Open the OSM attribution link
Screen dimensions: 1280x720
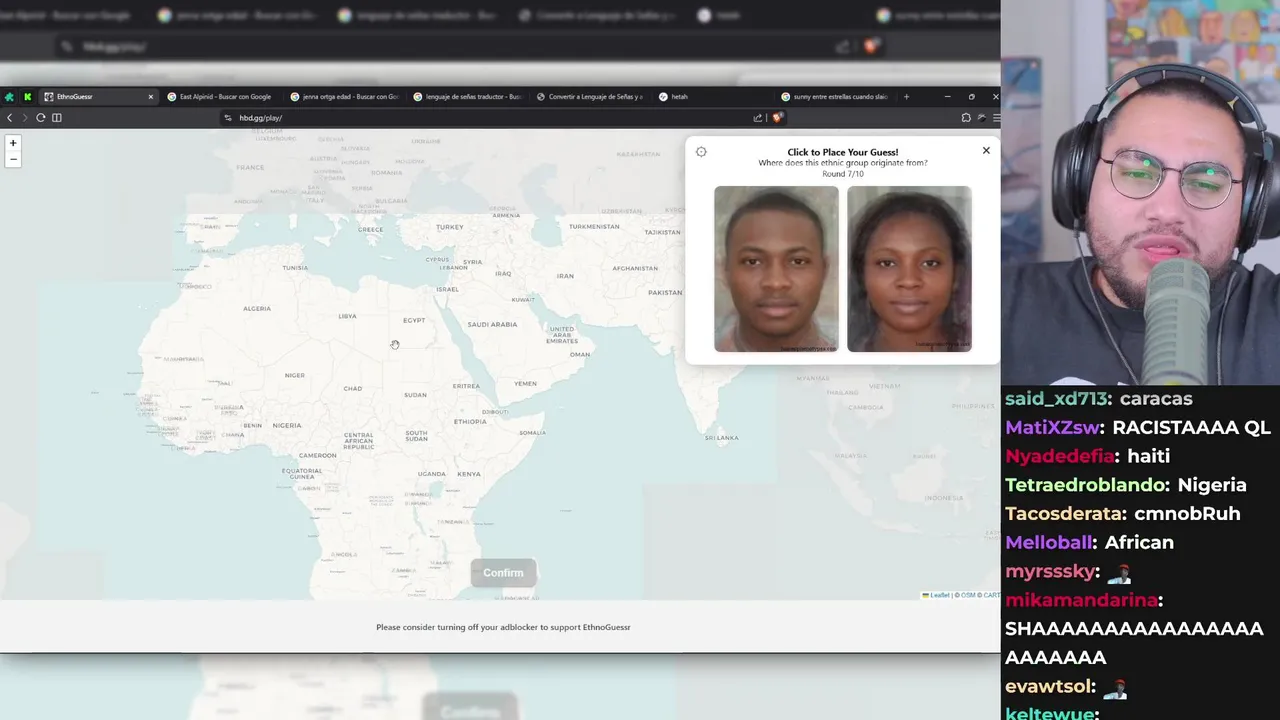click(x=968, y=595)
